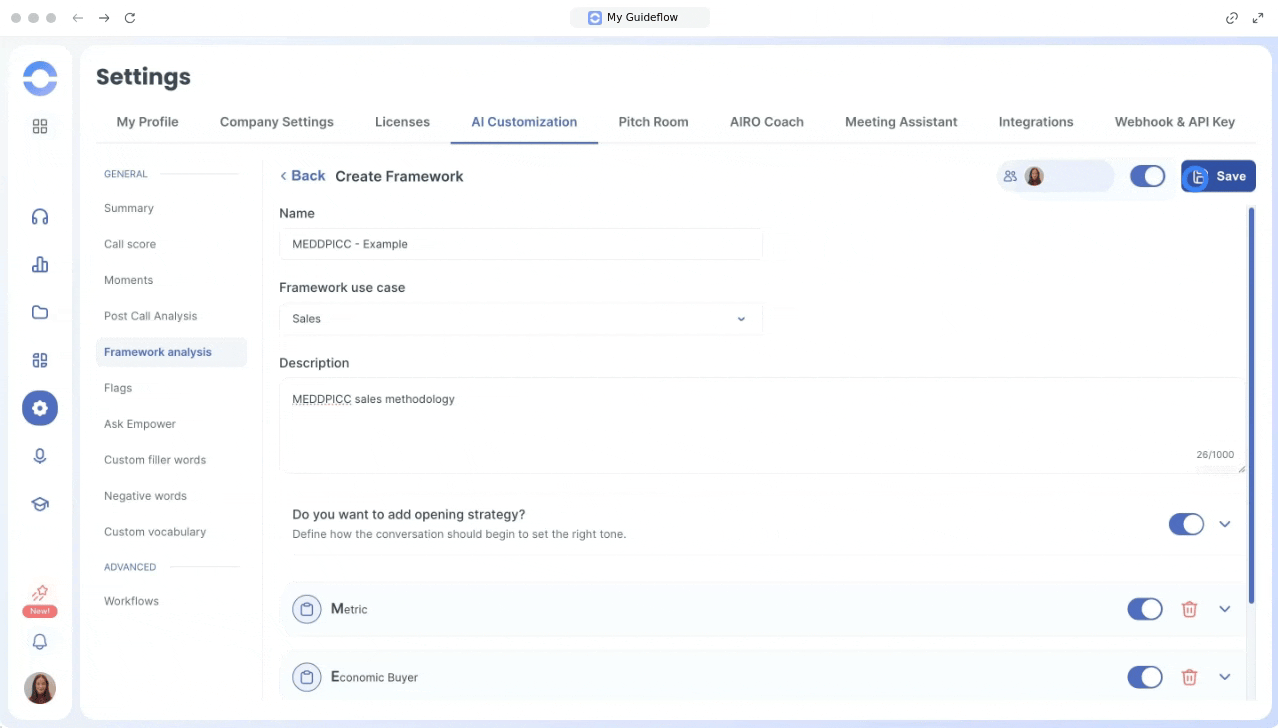Image resolution: width=1278 pixels, height=728 pixels.
Task: Click the folder icon in sidebar
Action: click(40, 312)
